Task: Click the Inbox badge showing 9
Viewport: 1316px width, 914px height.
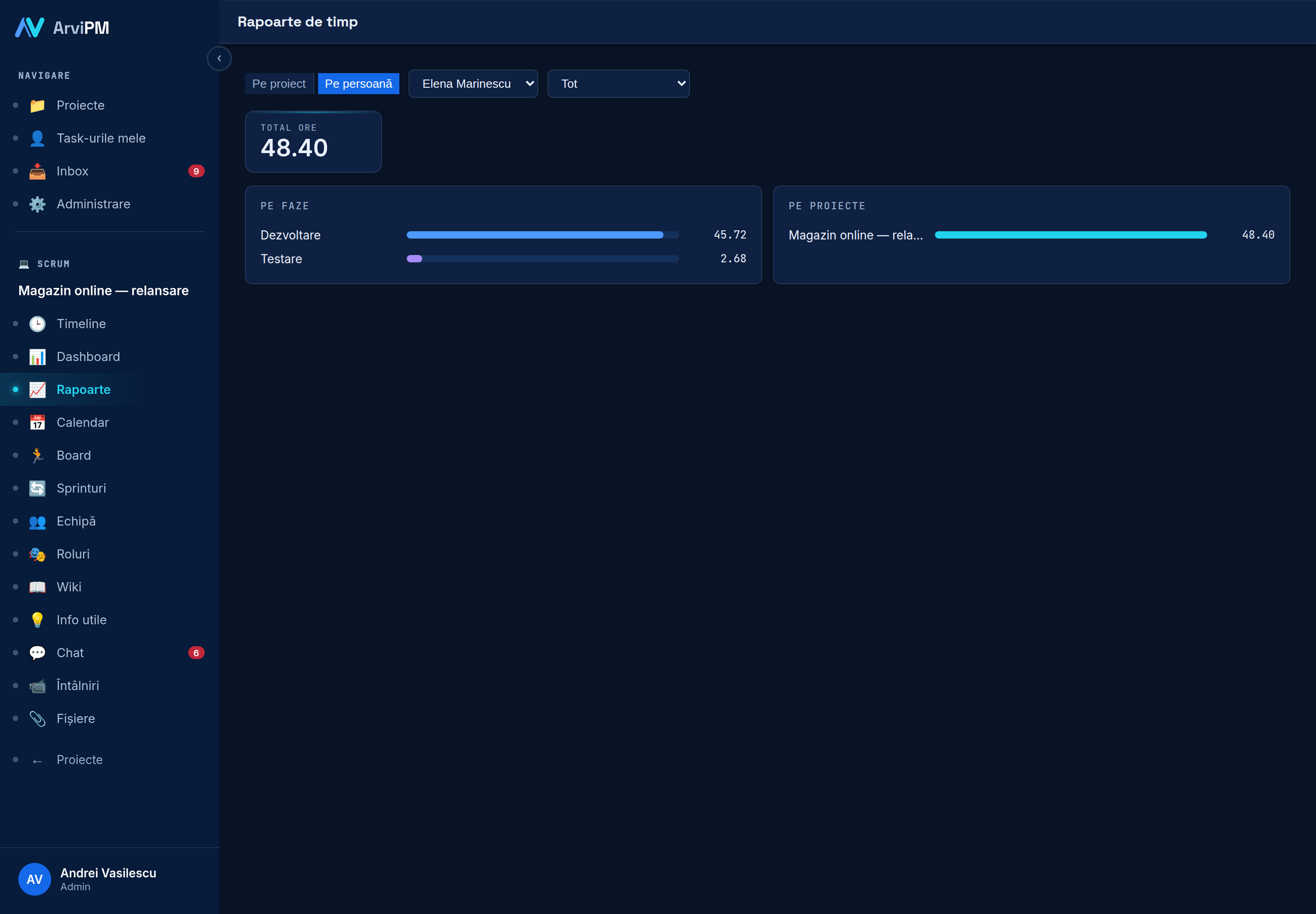Action: point(196,171)
